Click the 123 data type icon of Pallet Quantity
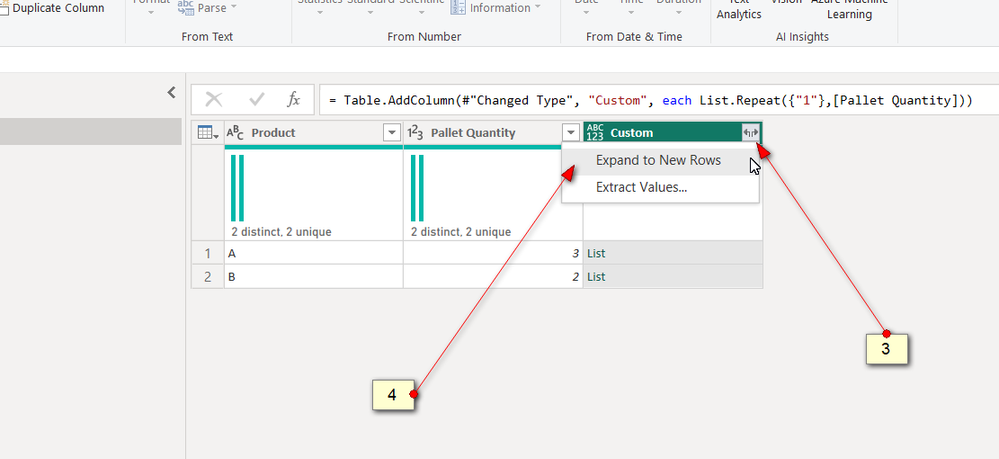Viewport: 999px width, 459px height. click(x=415, y=133)
